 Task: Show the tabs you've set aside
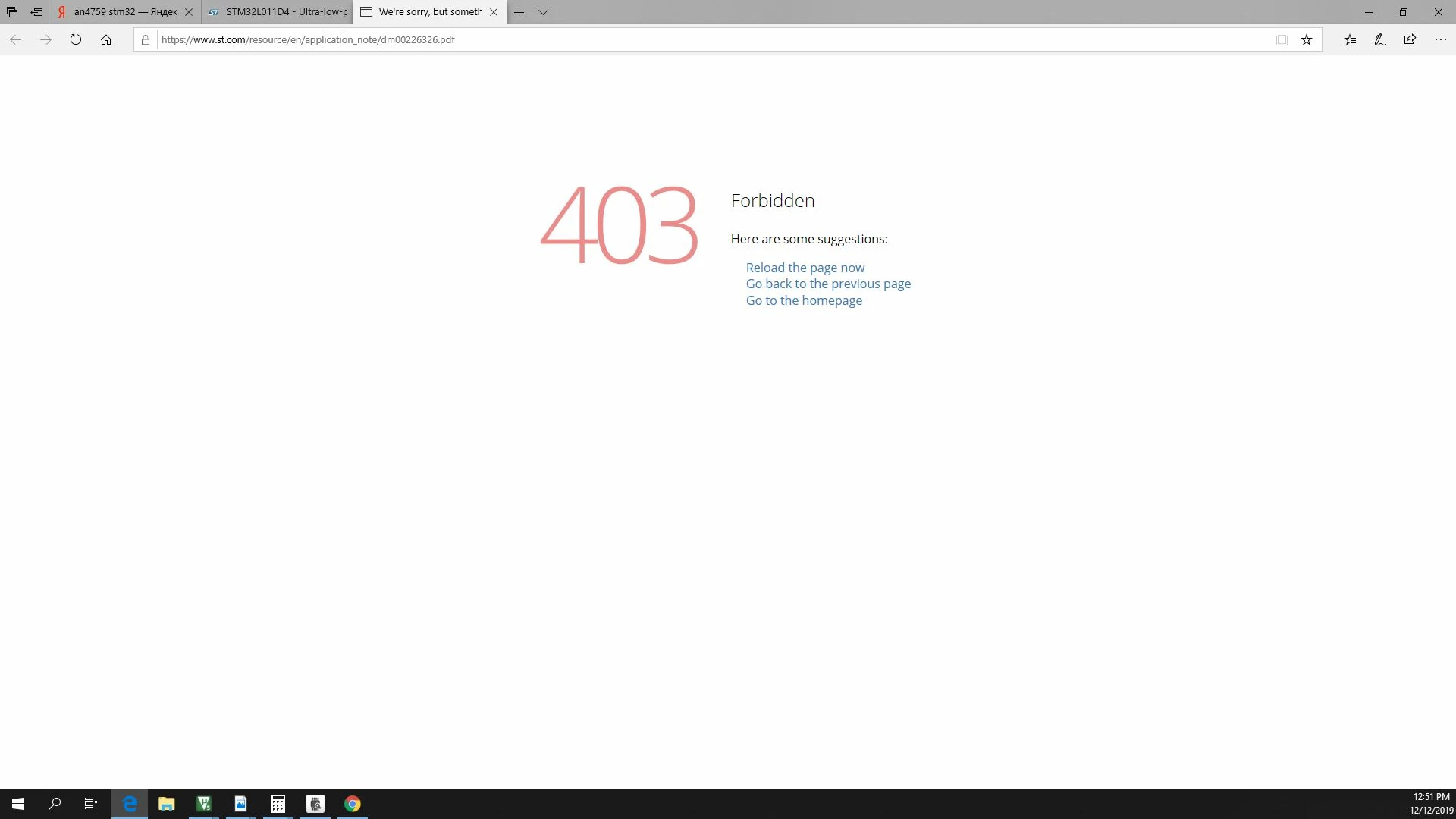coord(12,12)
